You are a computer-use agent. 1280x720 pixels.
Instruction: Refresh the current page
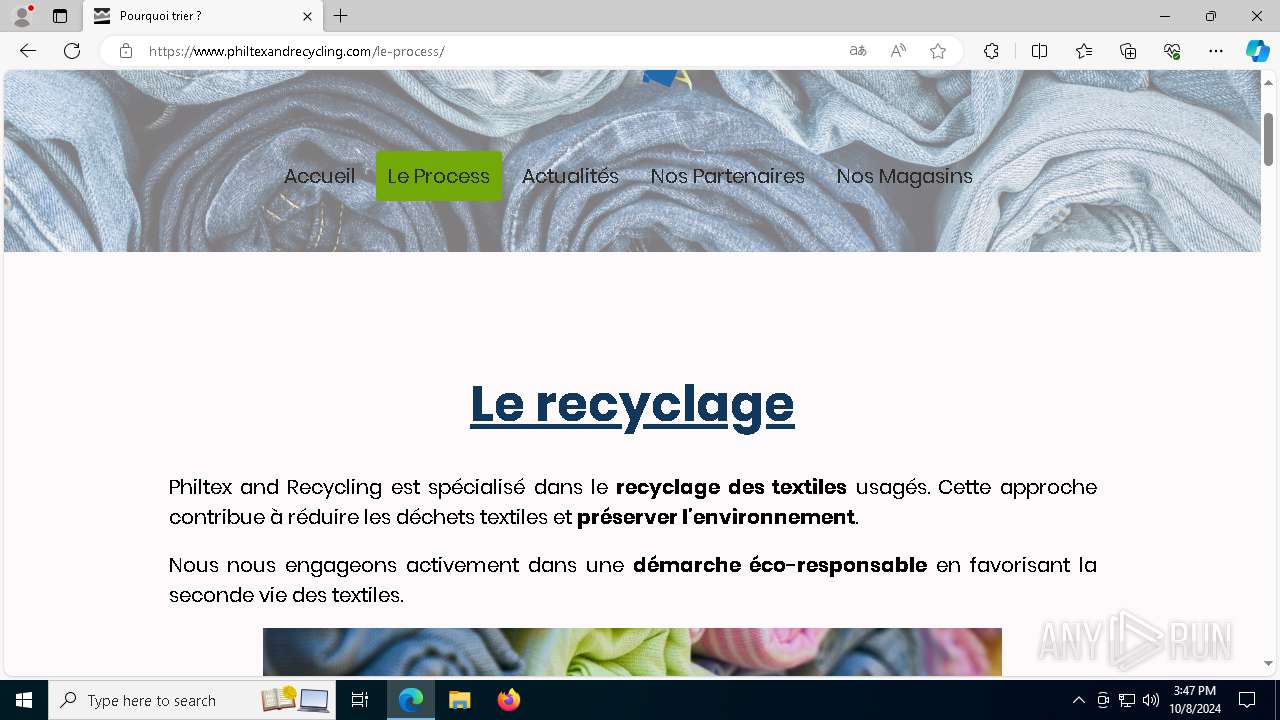click(72, 51)
